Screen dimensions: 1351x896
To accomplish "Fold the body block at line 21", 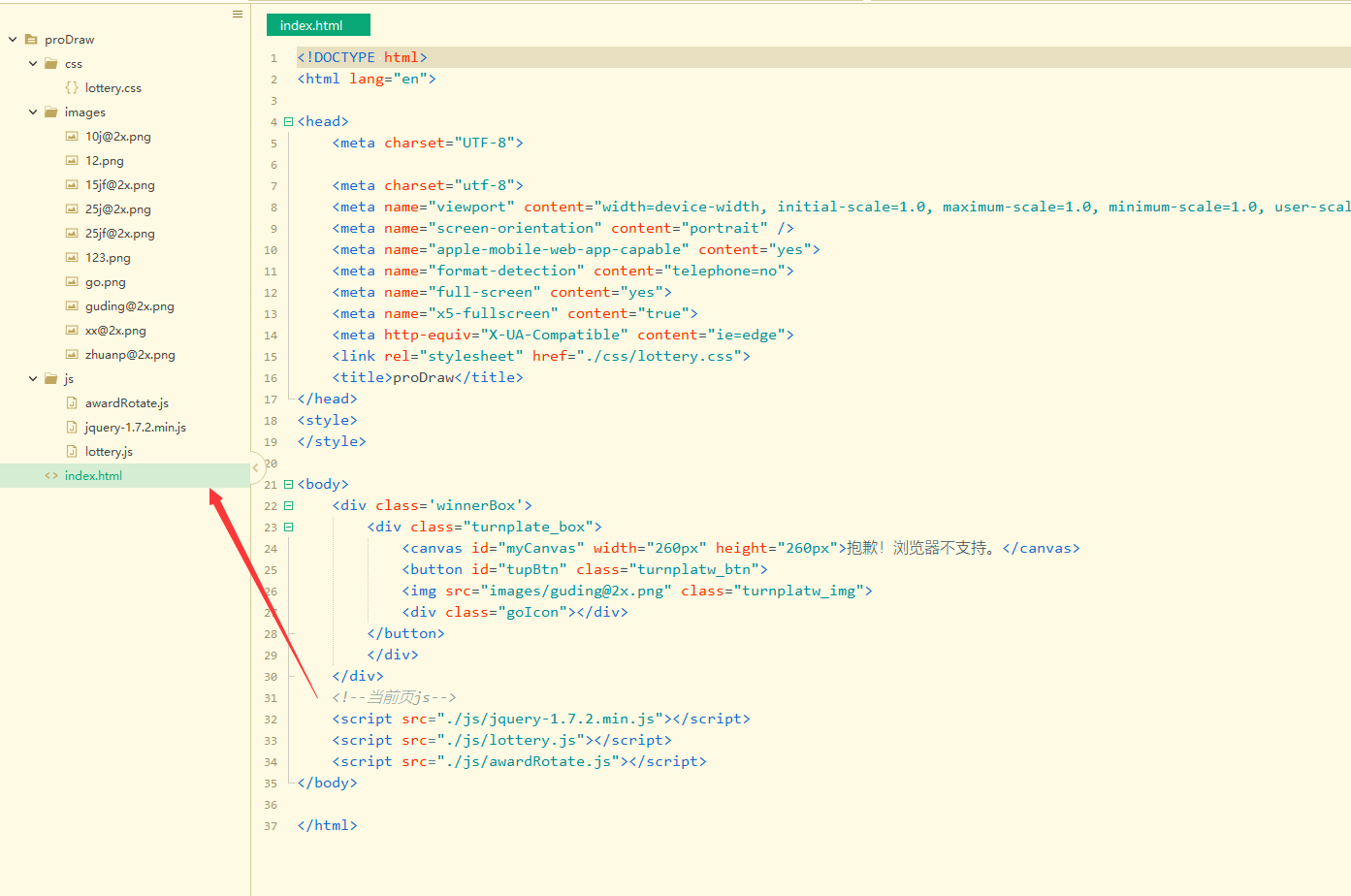I will point(288,485).
